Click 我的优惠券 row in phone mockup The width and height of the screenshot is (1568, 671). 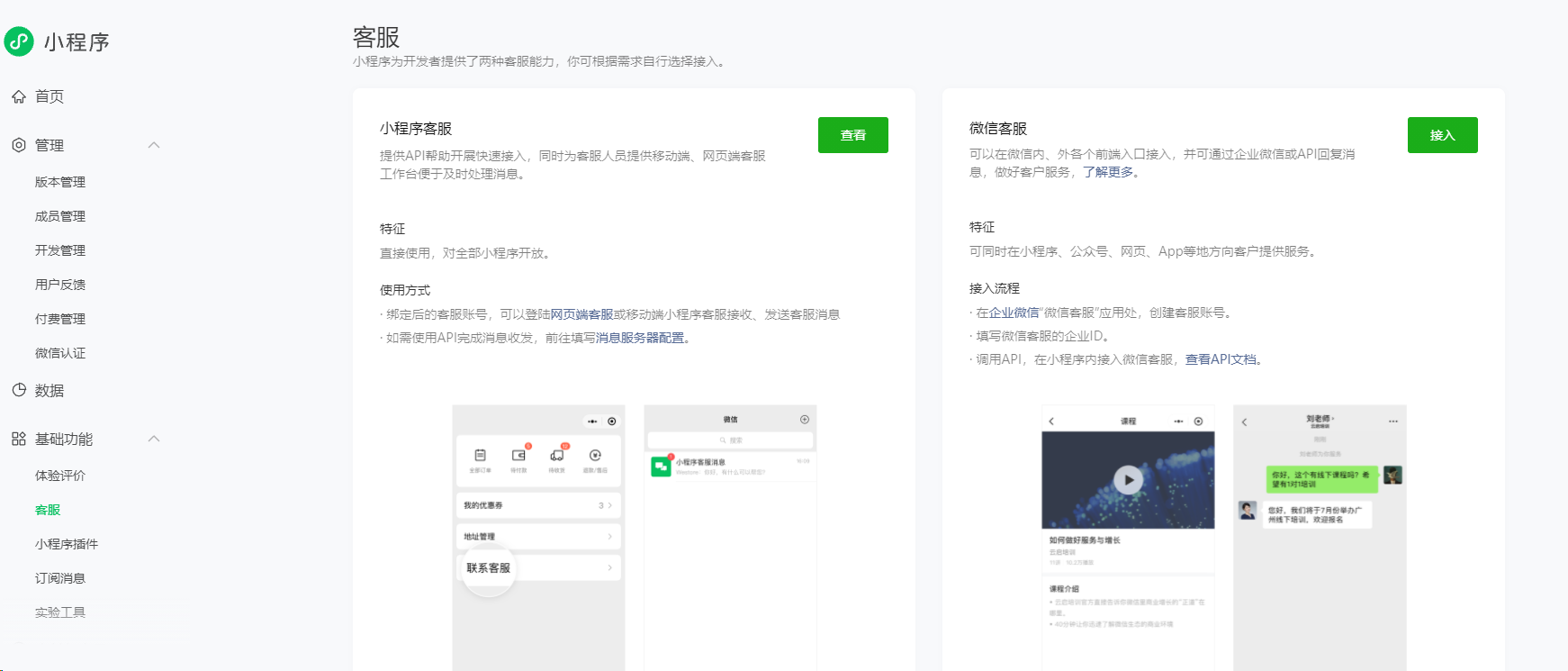(x=538, y=505)
